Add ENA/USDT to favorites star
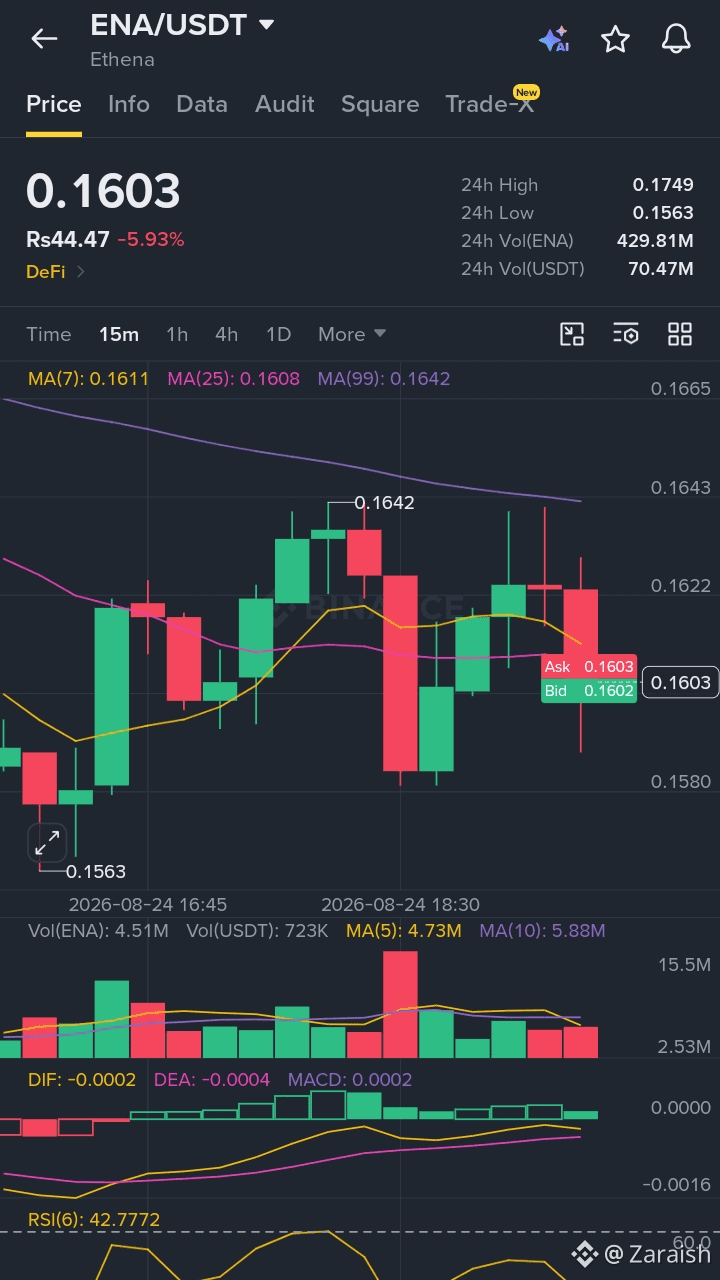Image resolution: width=720 pixels, height=1280 pixels. (x=615, y=39)
